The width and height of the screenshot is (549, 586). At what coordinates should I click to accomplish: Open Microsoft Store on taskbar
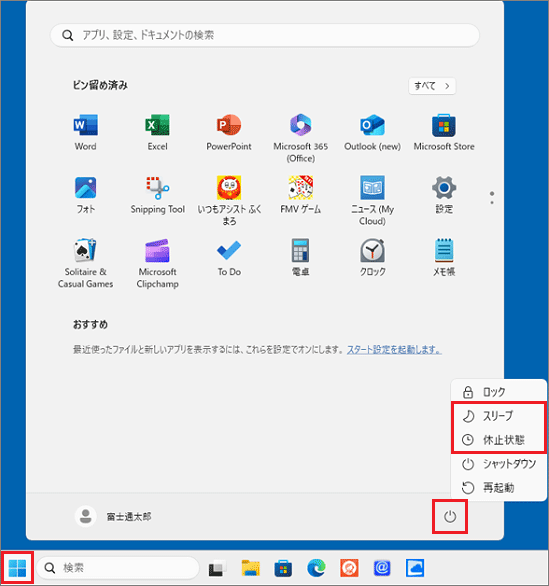(283, 568)
